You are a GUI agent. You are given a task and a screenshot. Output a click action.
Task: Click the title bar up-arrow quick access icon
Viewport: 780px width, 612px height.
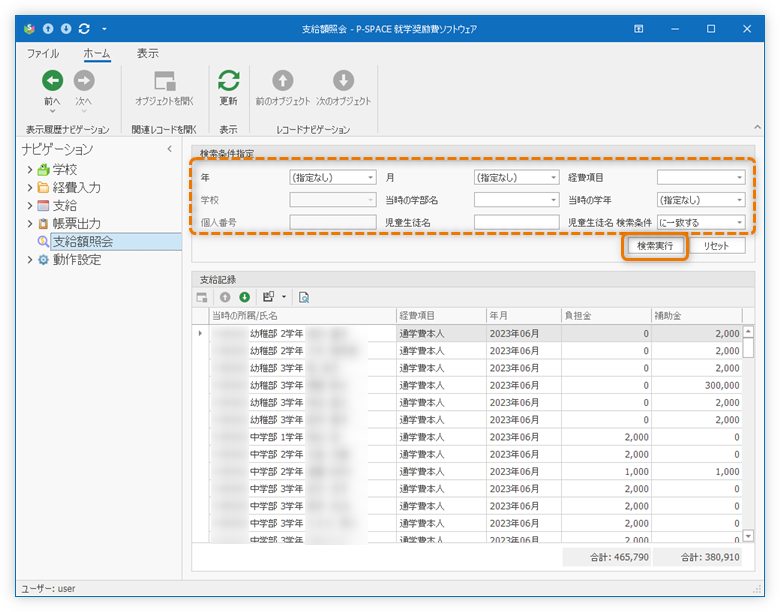tap(48, 29)
